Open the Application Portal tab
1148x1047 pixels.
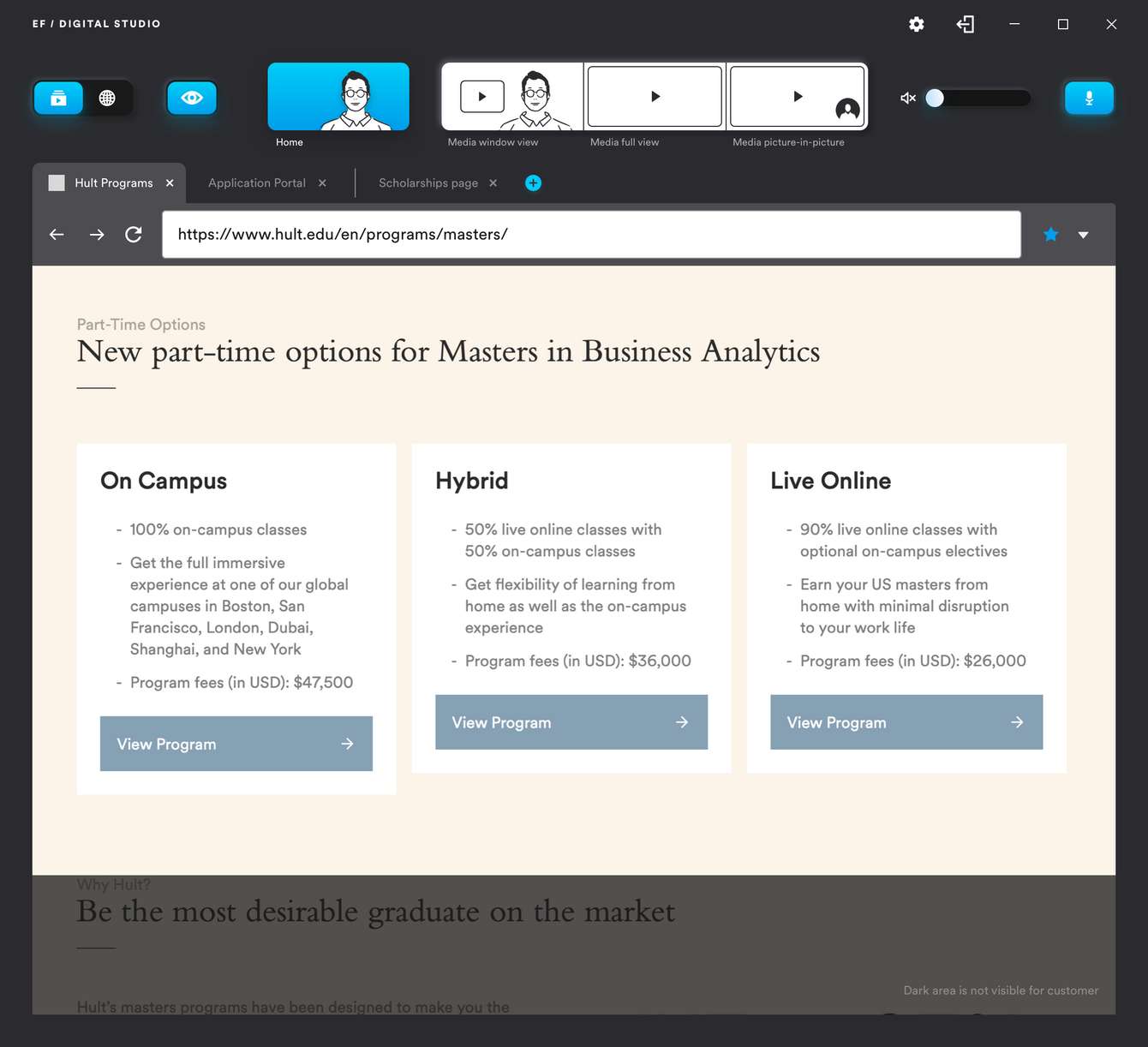[256, 182]
